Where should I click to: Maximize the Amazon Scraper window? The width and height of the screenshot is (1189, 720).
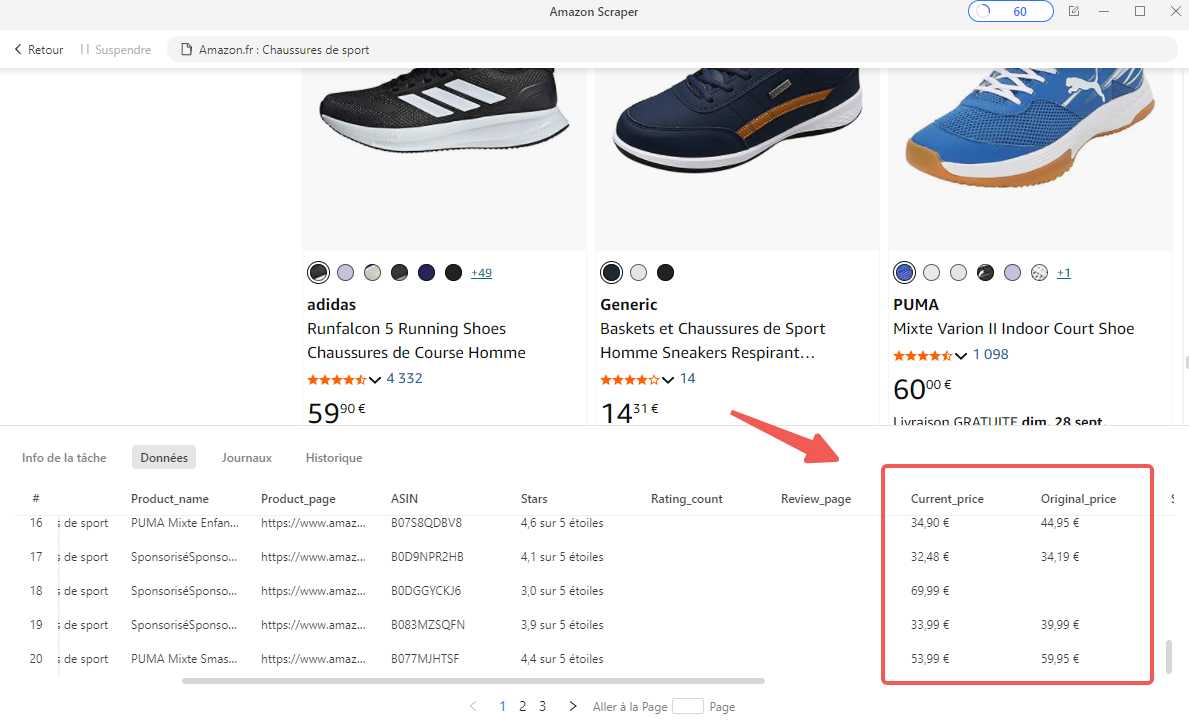(x=1140, y=12)
